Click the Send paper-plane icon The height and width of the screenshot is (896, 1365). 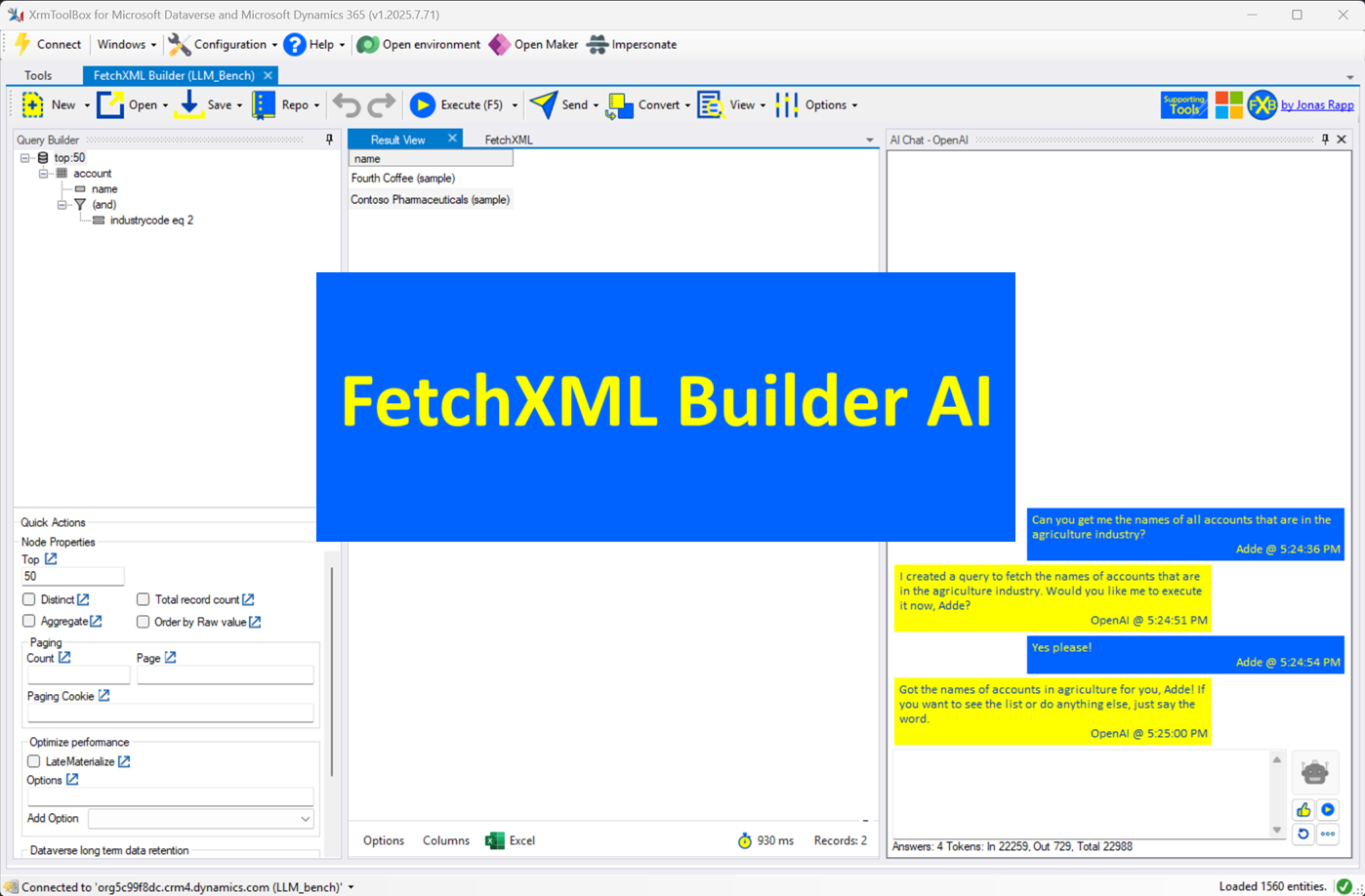pos(544,104)
